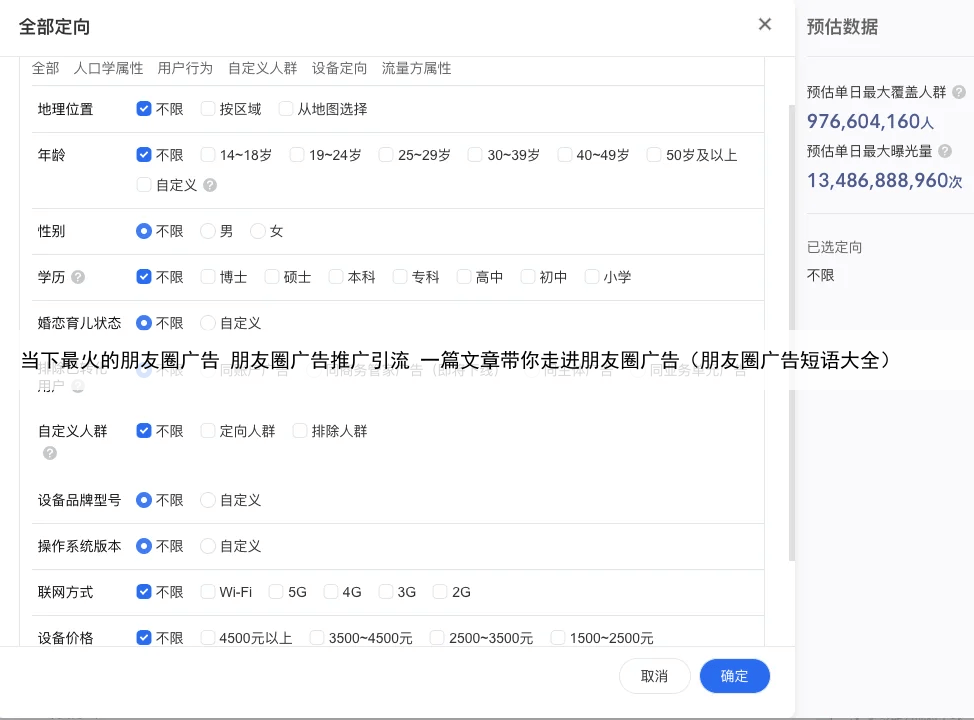Select 自定义 for 操作系统版本
The height and width of the screenshot is (720, 974).
tap(208, 546)
